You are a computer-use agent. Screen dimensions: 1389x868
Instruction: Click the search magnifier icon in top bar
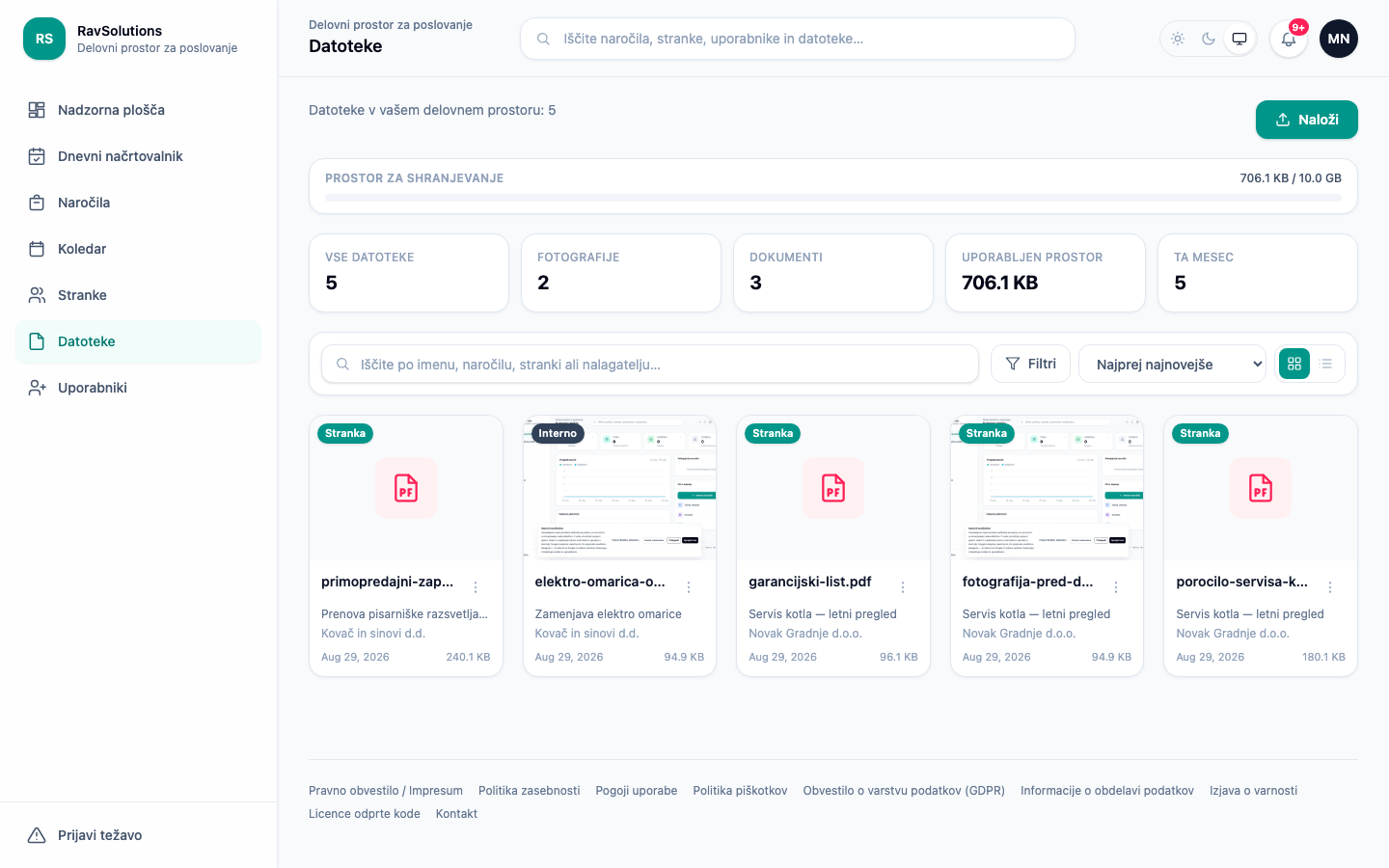544,39
